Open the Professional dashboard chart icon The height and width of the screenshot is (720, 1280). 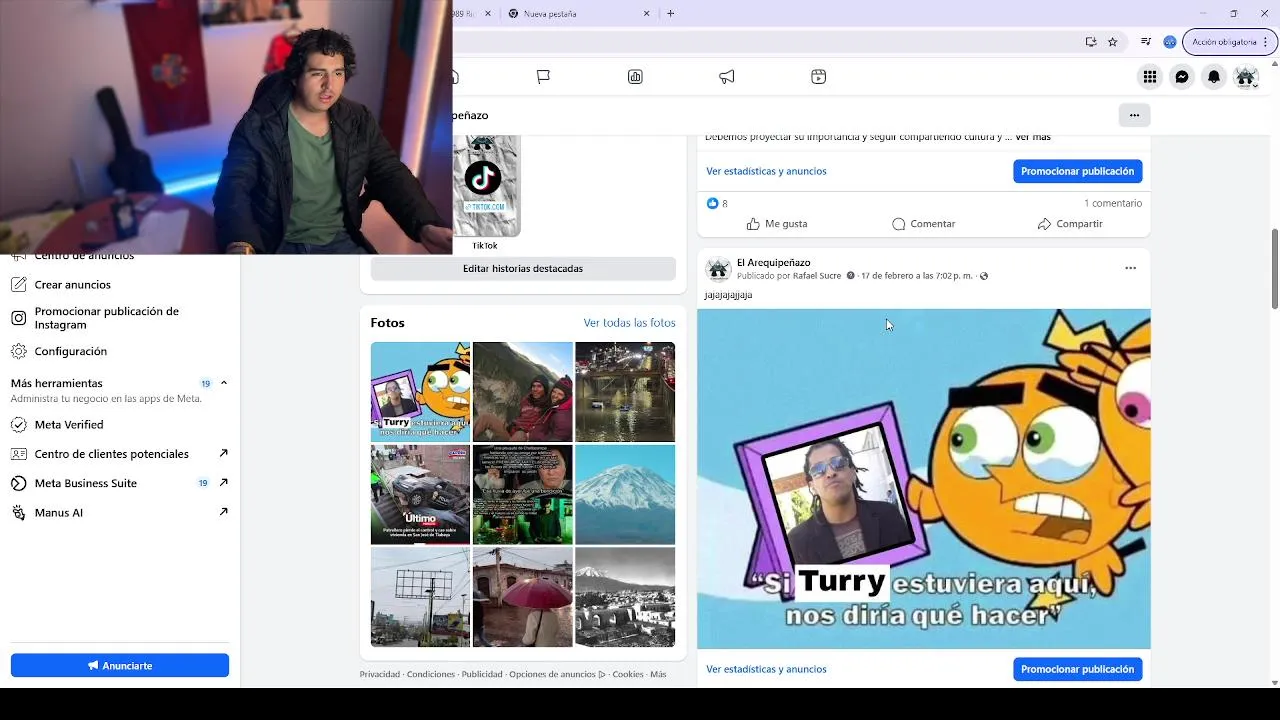(635, 77)
